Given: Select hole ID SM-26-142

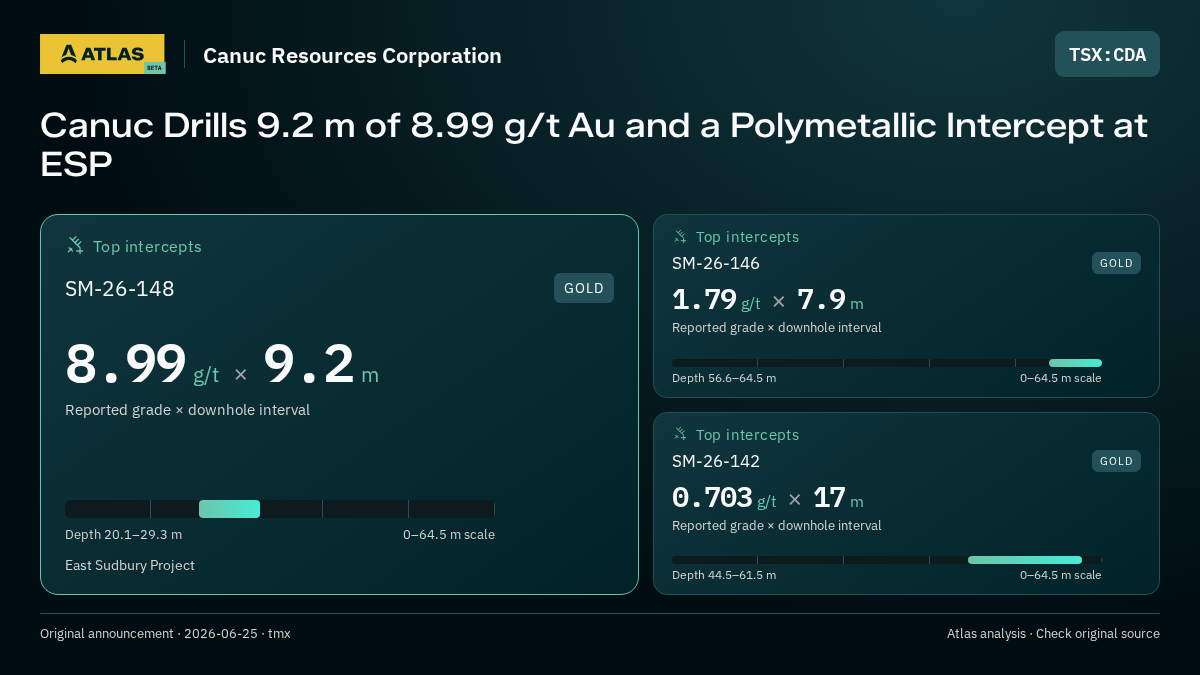Looking at the screenshot, I should [716, 461].
